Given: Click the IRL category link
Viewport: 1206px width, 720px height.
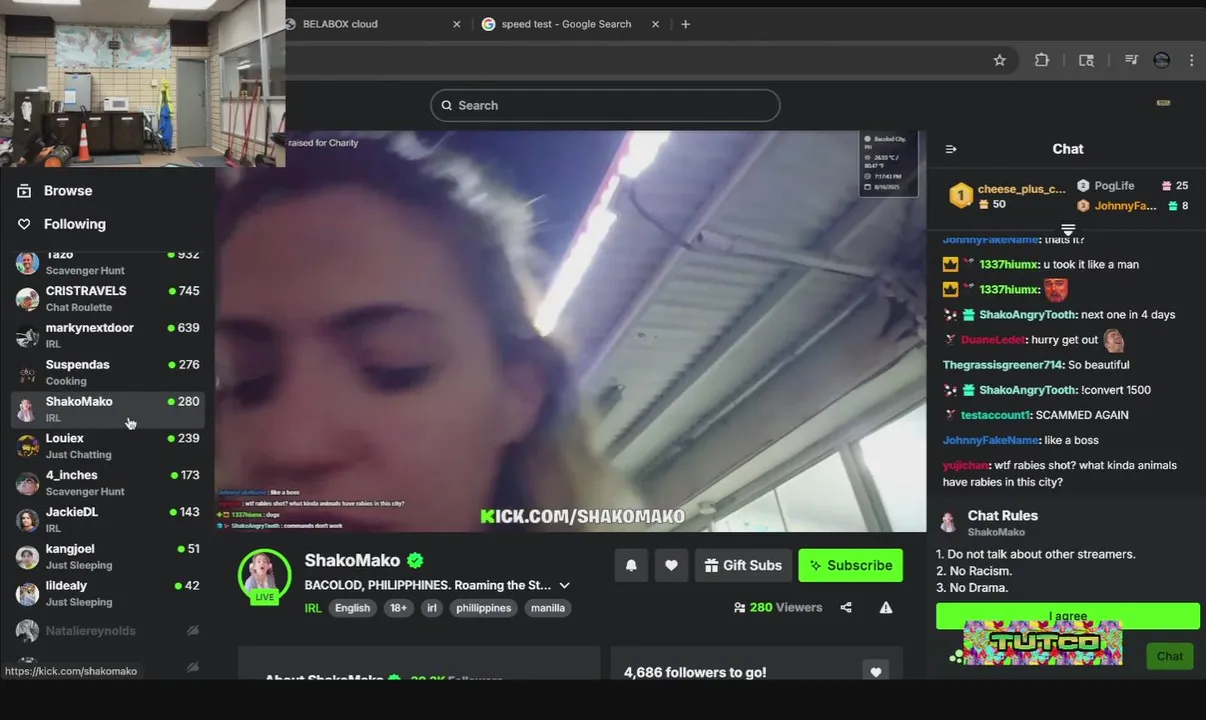Looking at the screenshot, I should click(x=313, y=608).
